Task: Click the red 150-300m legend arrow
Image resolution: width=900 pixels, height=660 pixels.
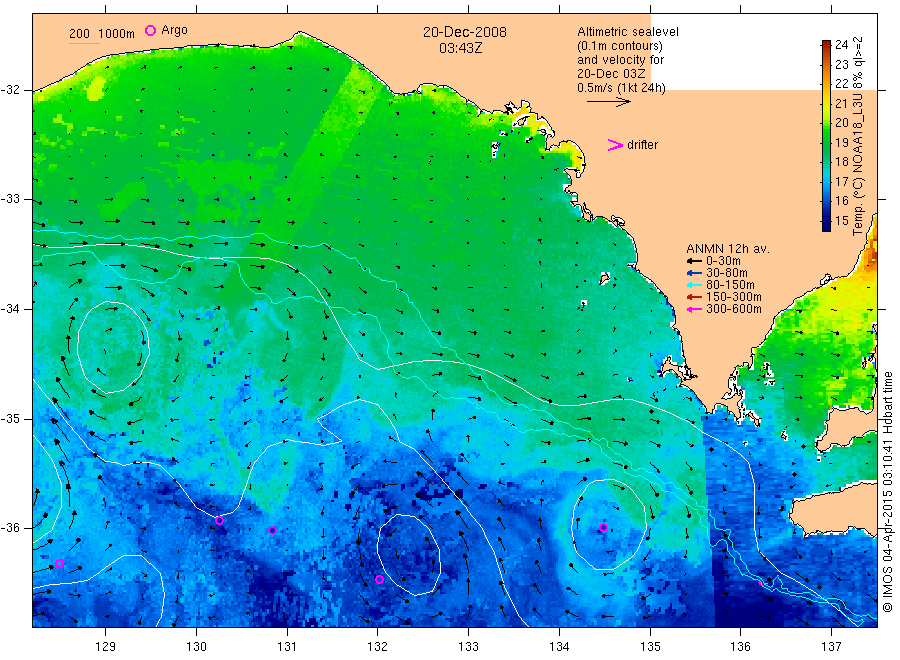Action: coord(695,297)
